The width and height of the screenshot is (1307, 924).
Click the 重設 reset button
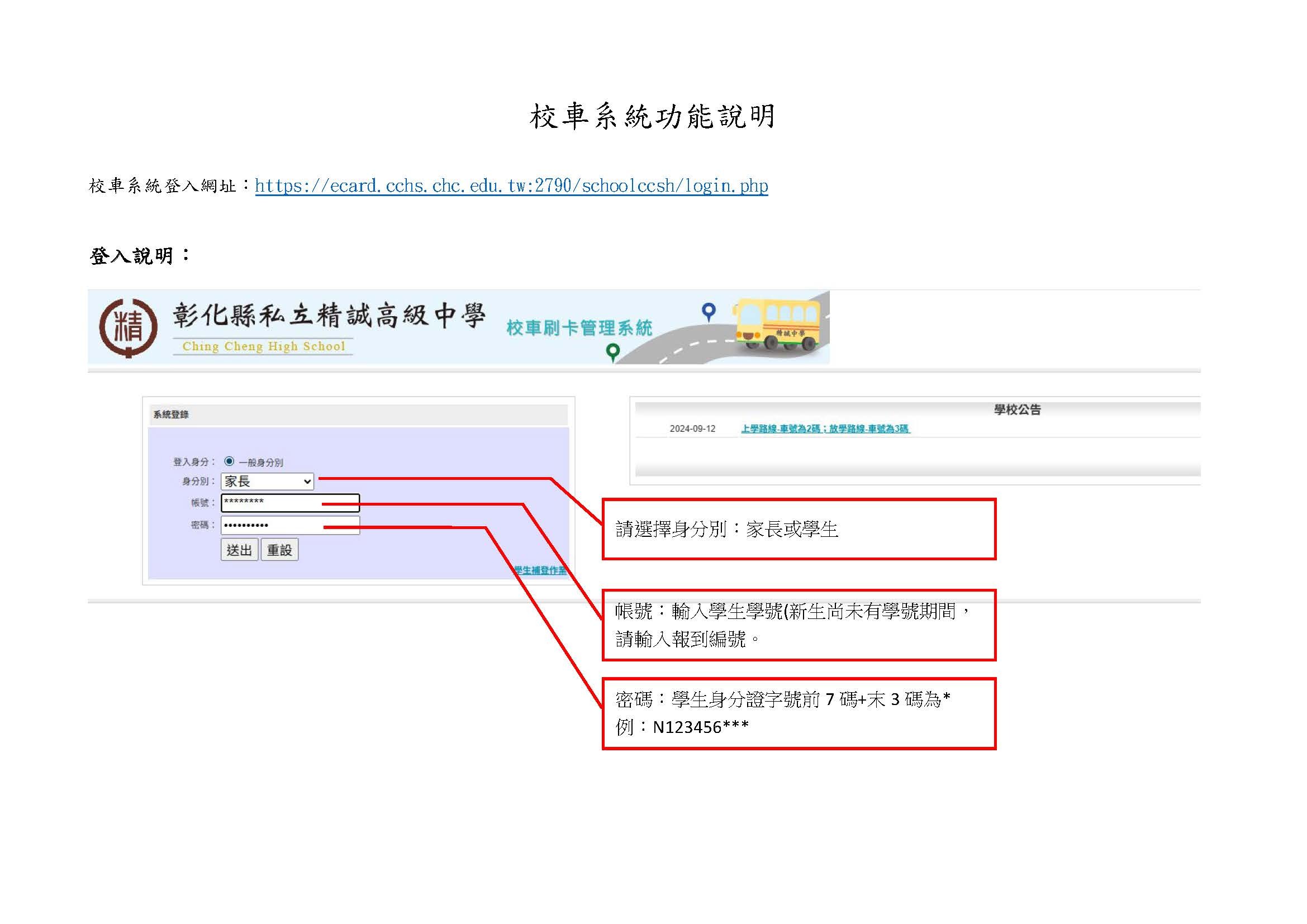click(x=280, y=550)
